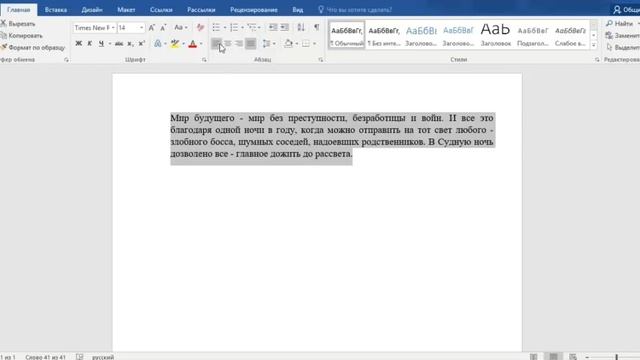Open underline style dropdown arrow
The image size is (640, 360).
(110, 43)
